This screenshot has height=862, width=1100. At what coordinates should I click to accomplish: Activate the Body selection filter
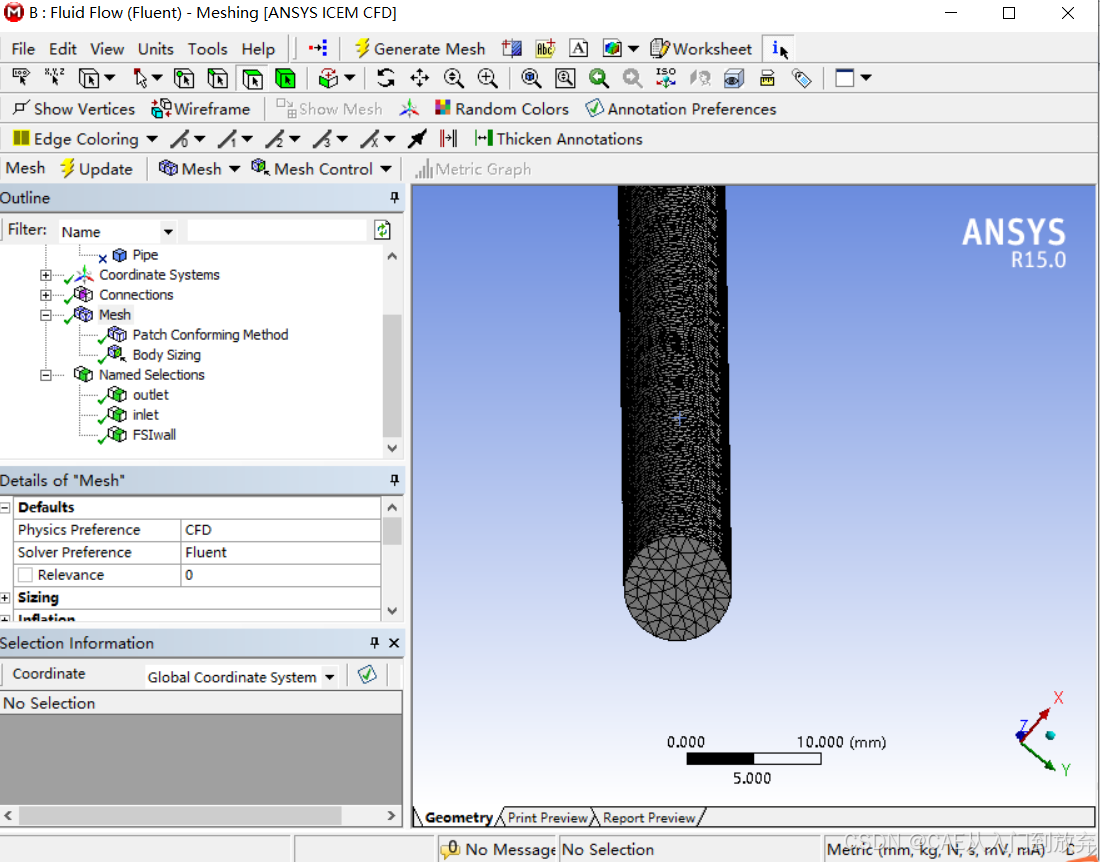[285, 78]
